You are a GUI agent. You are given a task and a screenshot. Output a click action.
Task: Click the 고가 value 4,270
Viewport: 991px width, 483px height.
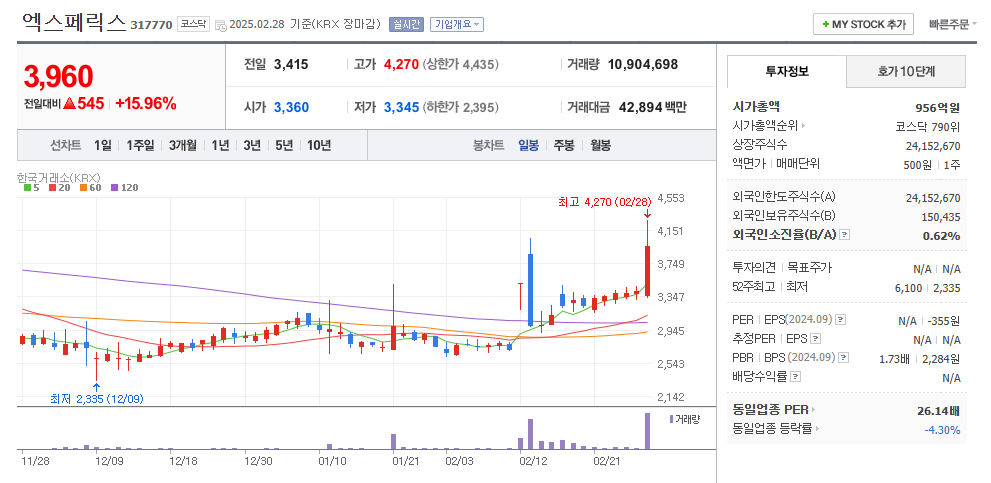pyautogui.click(x=401, y=64)
